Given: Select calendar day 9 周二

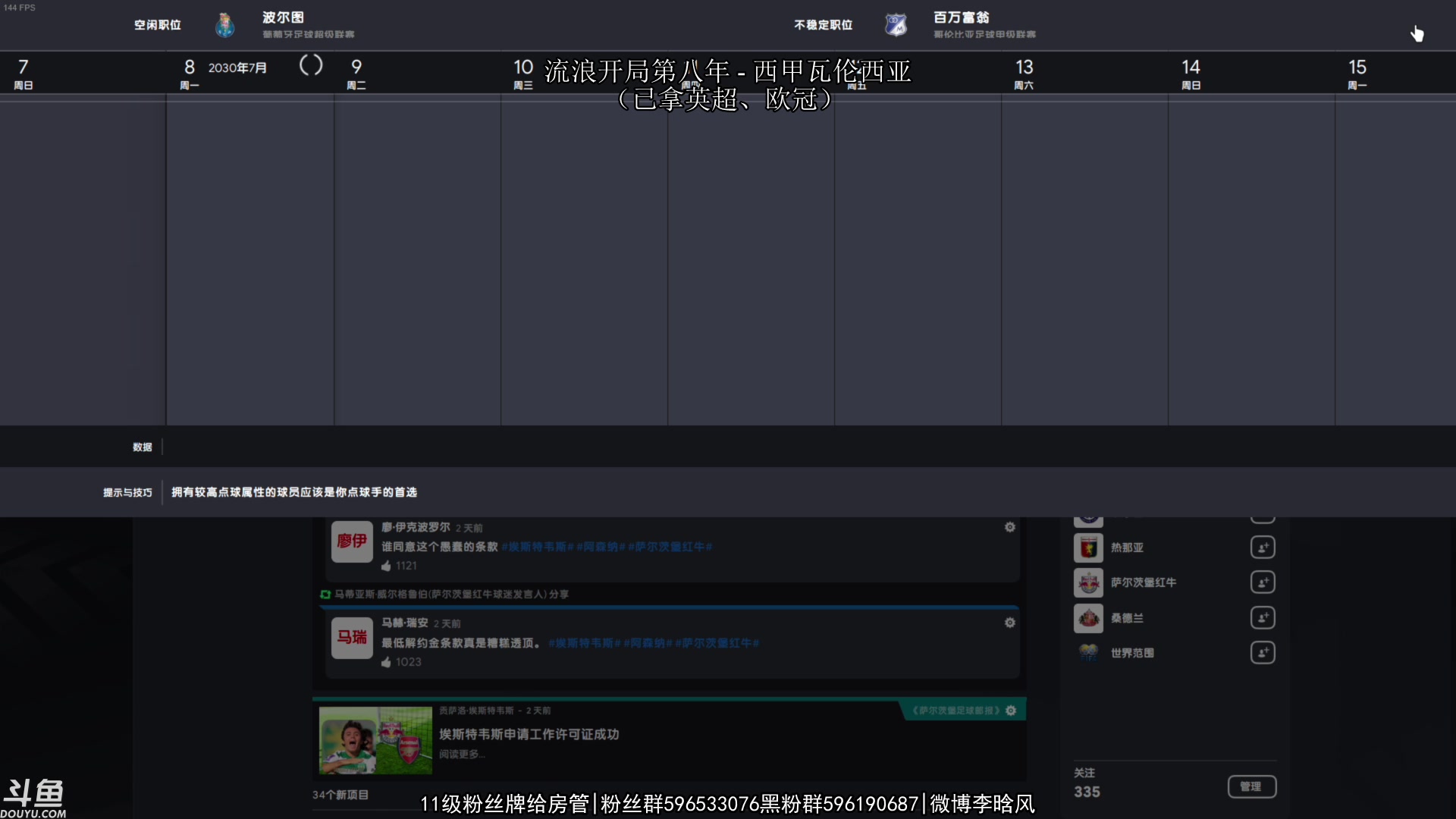Looking at the screenshot, I should point(356,74).
